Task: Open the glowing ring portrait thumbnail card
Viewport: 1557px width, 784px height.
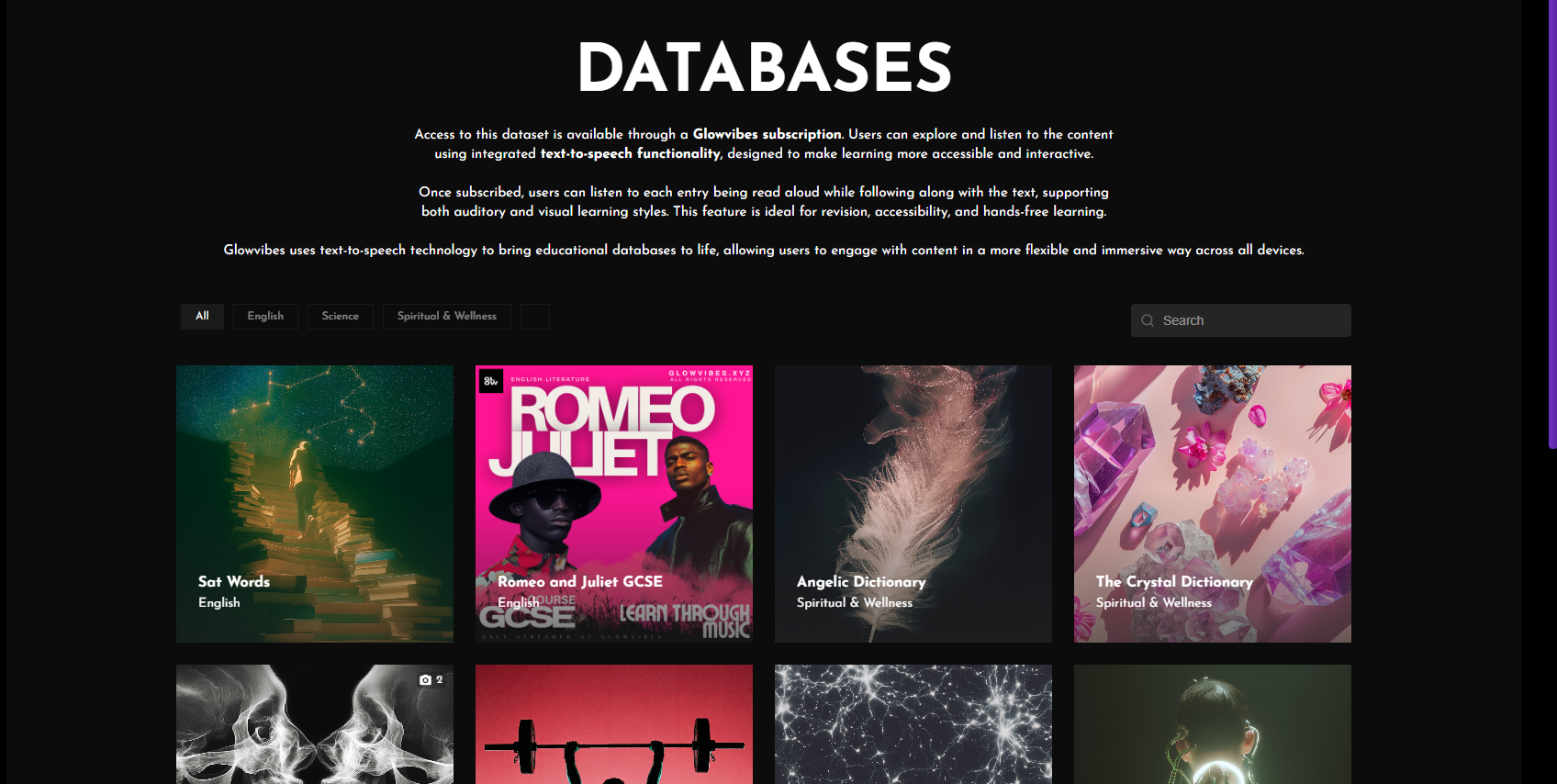Action: tap(1213, 724)
